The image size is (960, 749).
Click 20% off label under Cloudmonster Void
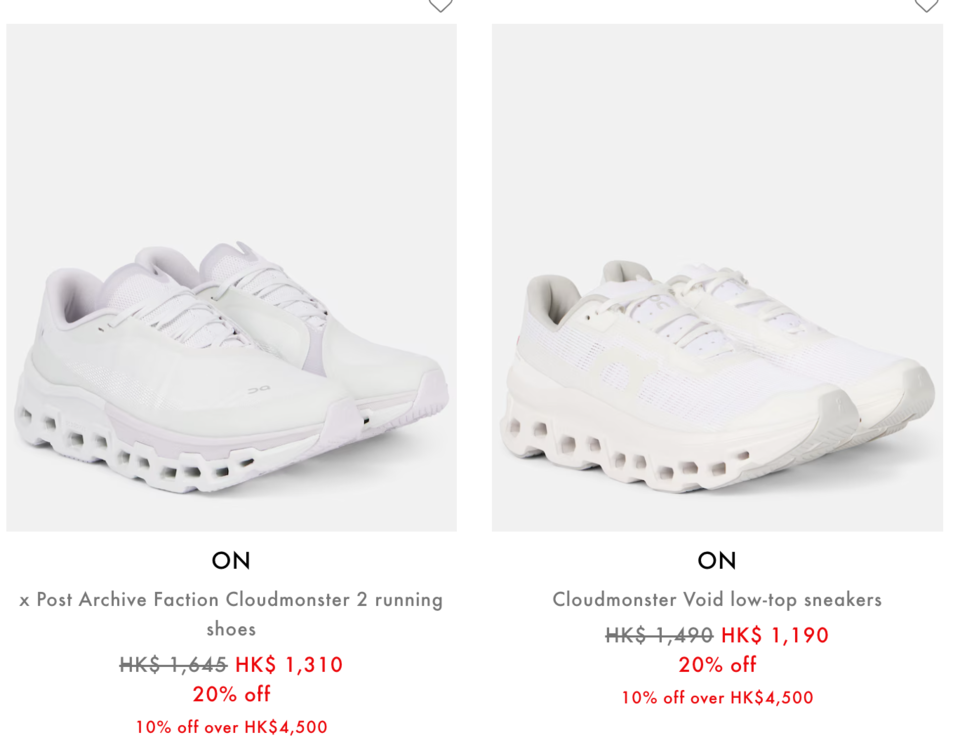tap(718, 664)
